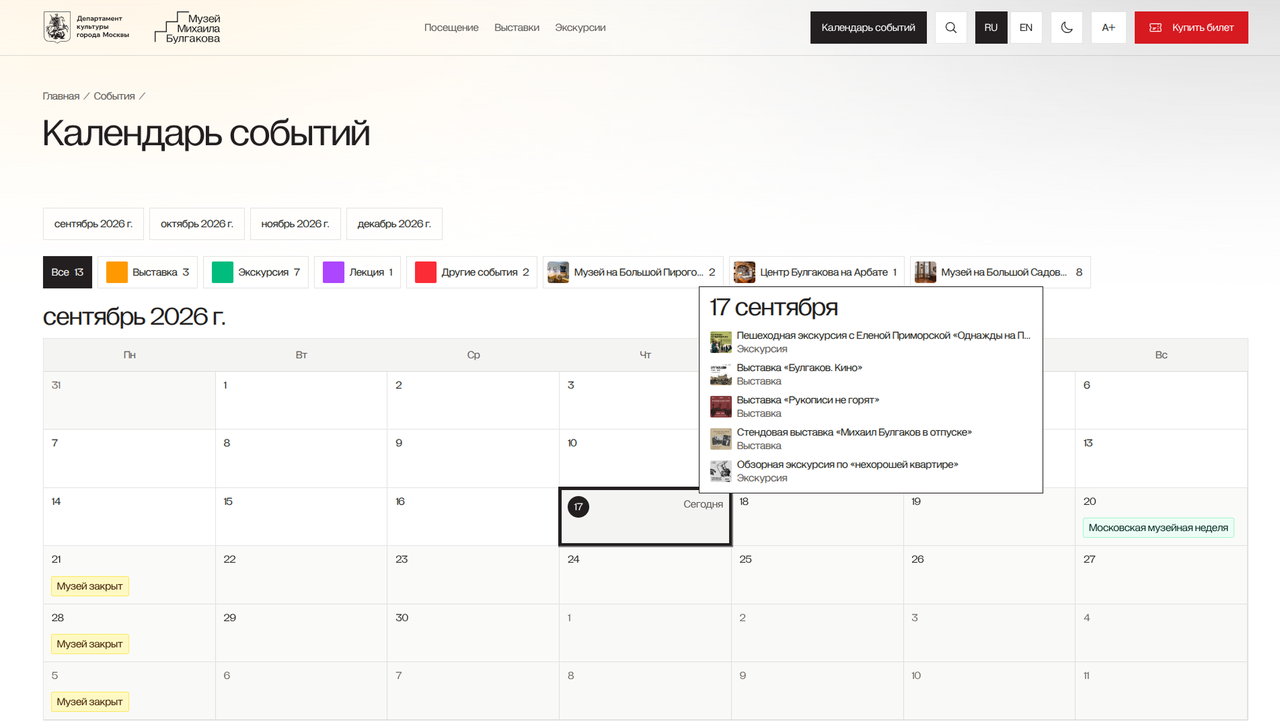Filter by red Другие события category
The height and width of the screenshot is (724, 1280).
(x=472, y=272)
